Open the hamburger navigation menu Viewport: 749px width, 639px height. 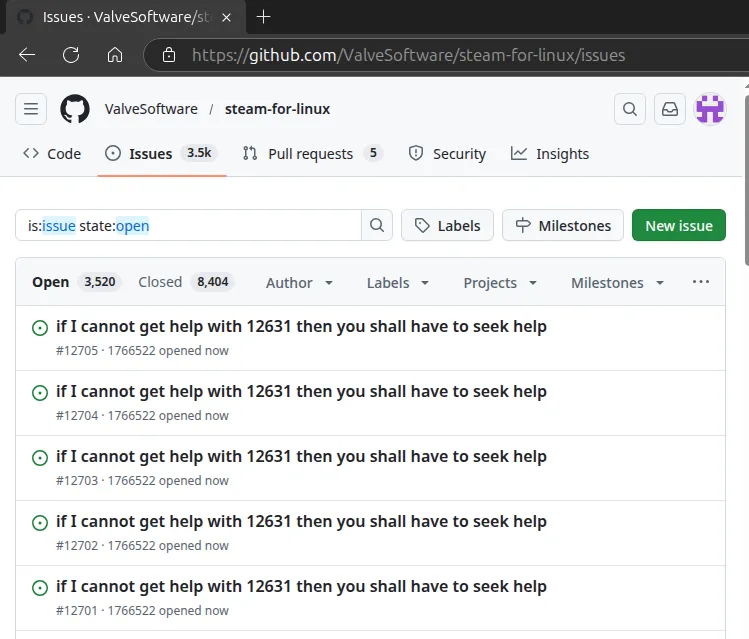click(31, 109)
